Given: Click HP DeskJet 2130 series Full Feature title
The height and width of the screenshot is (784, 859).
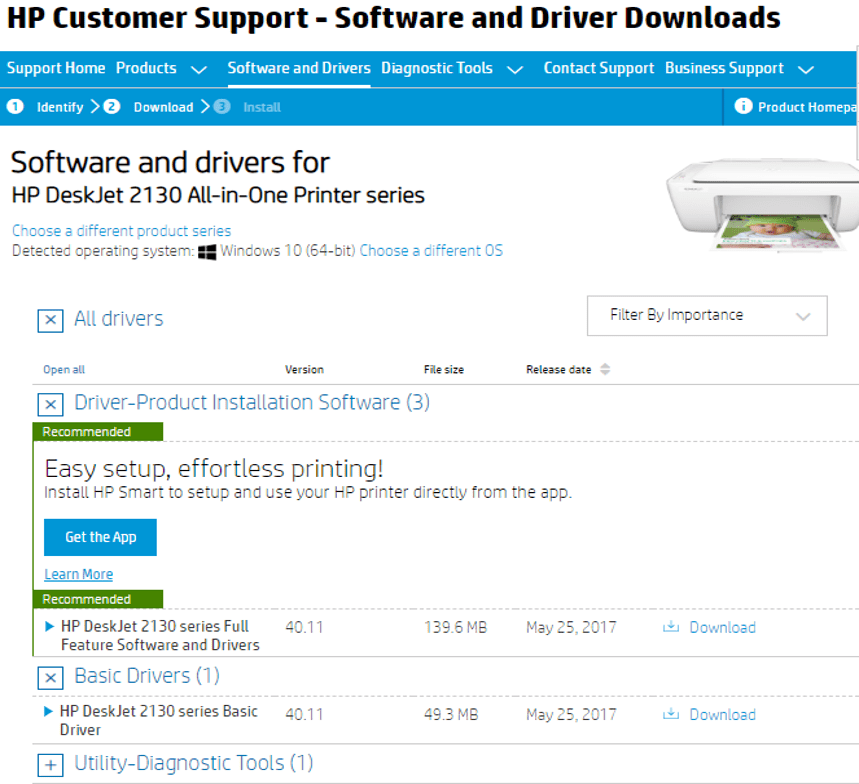Looking at the screenshot, I should (x=160, y=635).
